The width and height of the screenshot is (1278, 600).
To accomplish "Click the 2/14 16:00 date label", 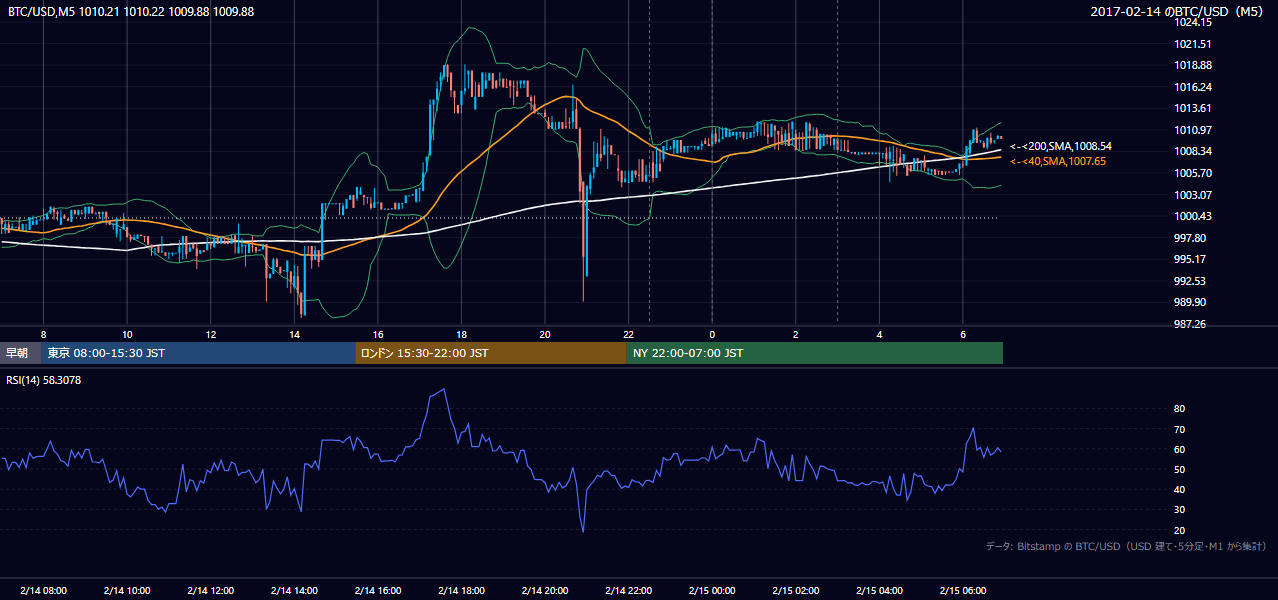I will (x=378, y=590).
